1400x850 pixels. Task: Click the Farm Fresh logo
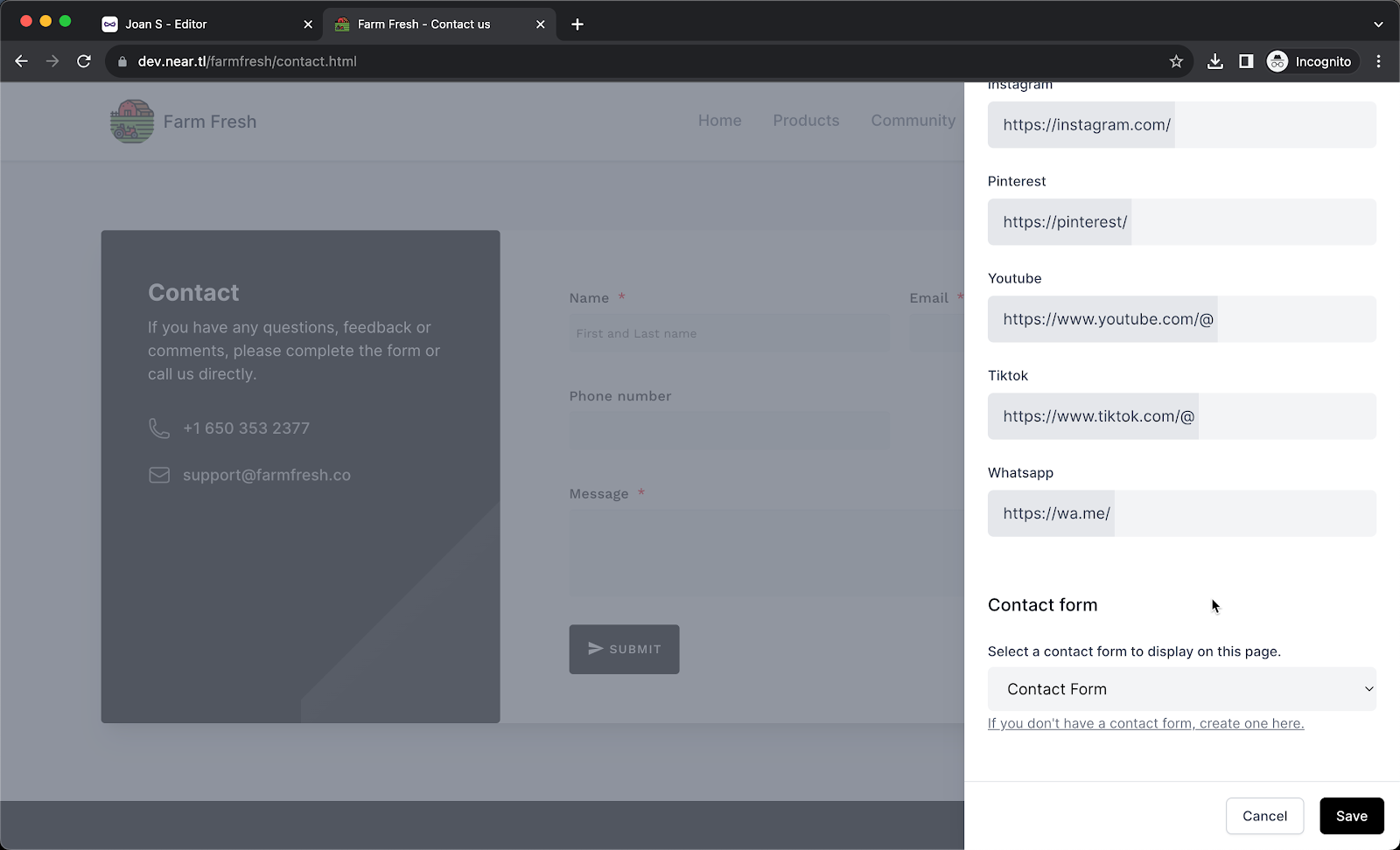(131, 122)
